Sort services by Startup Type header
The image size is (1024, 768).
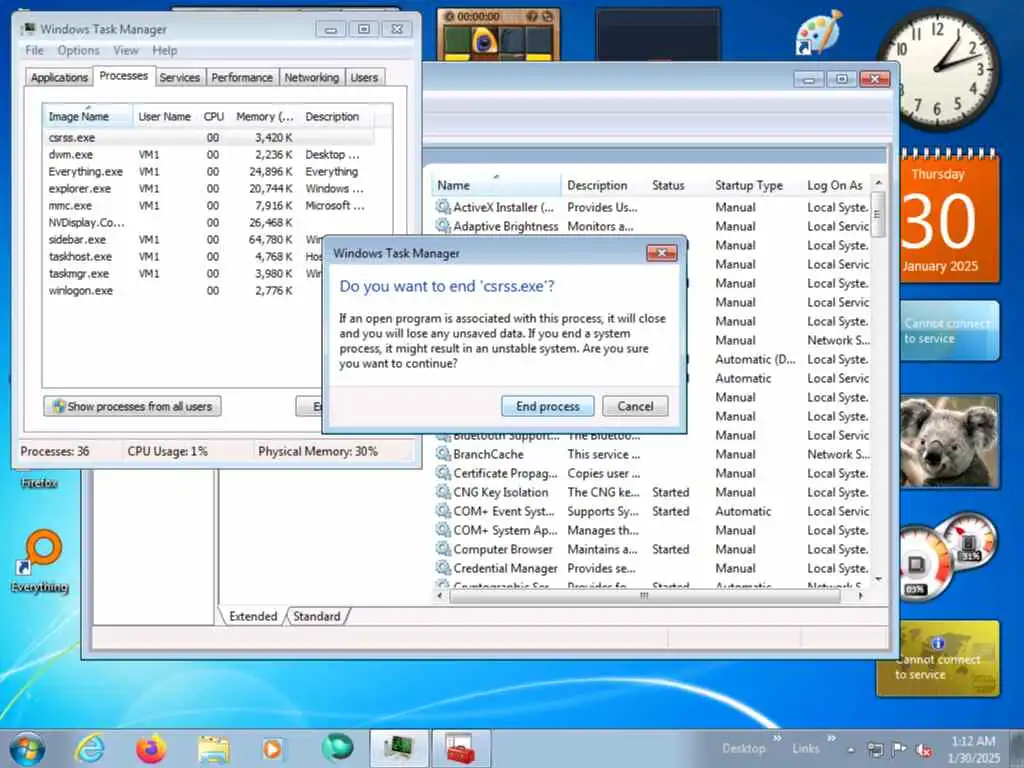click(x=756, y=185)
